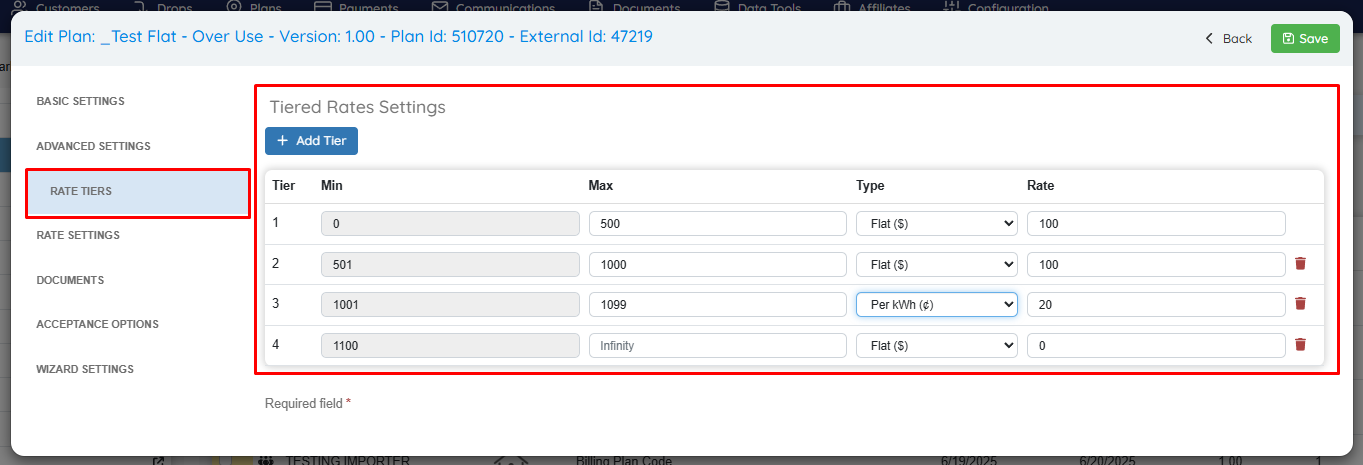Open the Documents sidebar section
This screenshot has height=465, width=1363.
point(70,280)
